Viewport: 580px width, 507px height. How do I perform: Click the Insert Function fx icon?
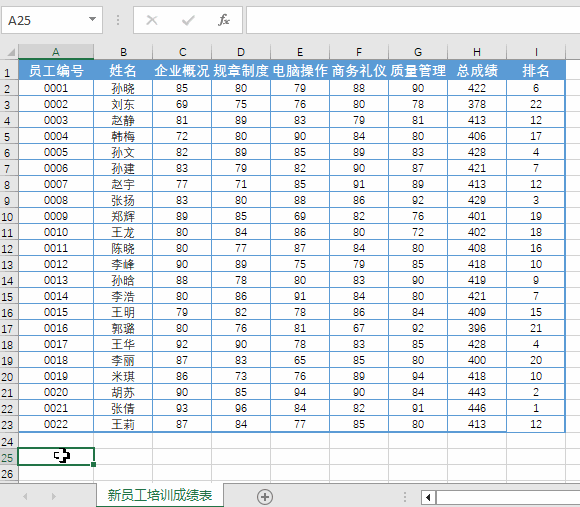224,20
